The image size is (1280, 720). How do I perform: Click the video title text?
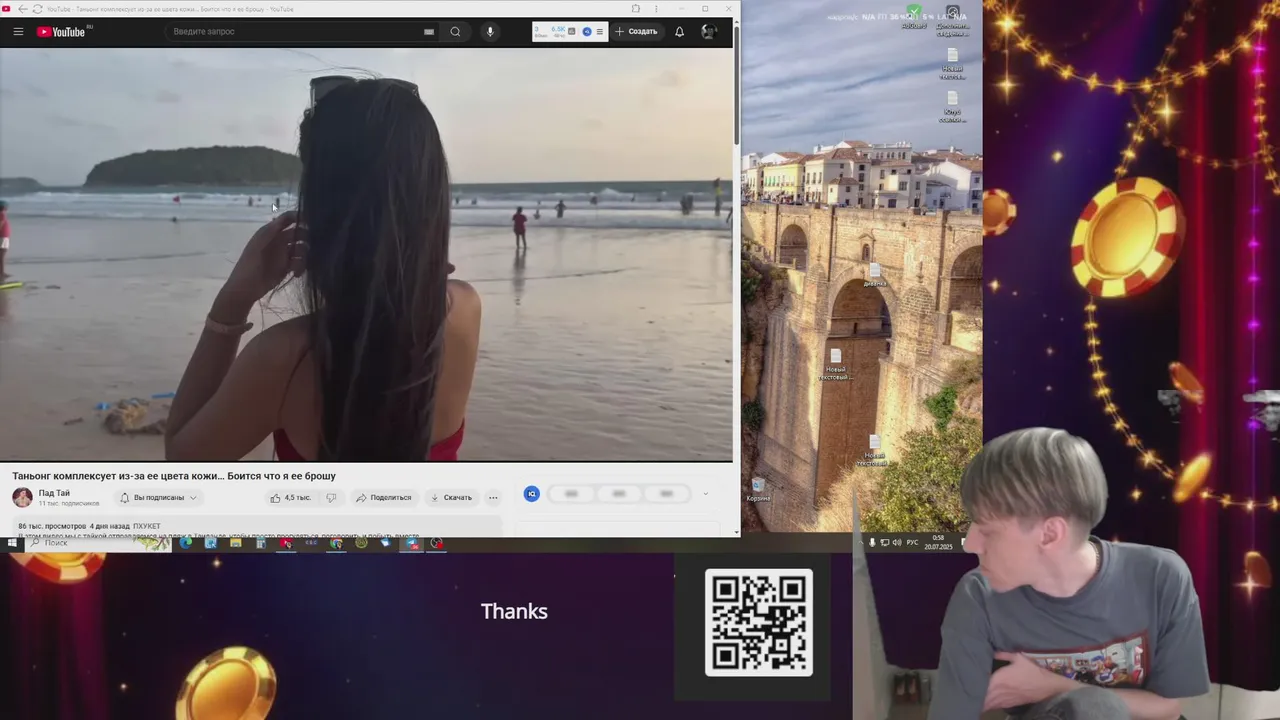click(174, 476)
